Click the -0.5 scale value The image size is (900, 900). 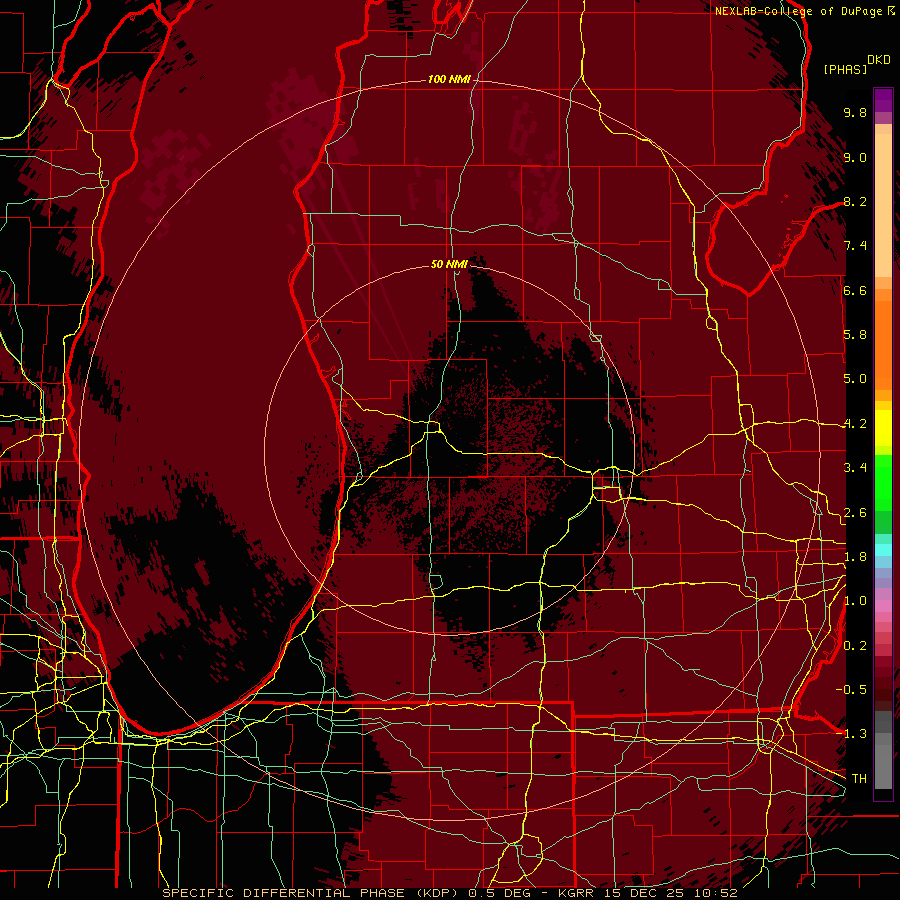851,689
